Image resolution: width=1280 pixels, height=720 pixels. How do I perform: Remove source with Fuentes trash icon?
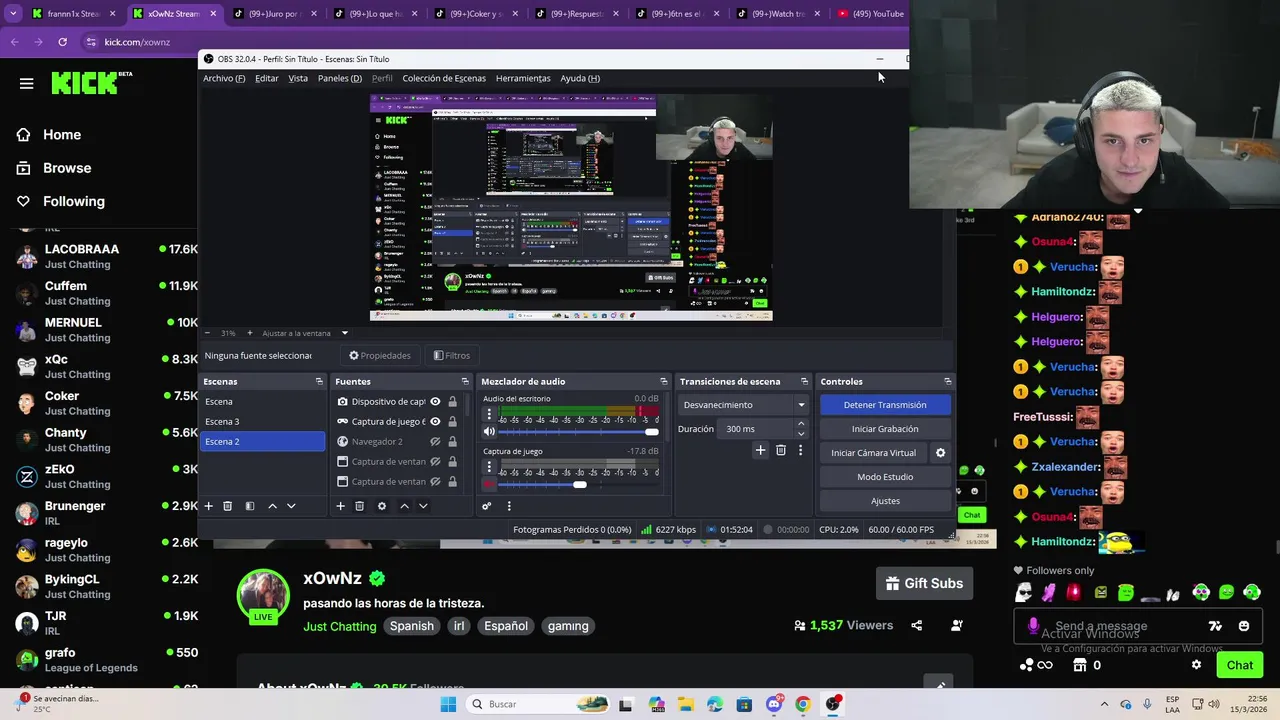tap(359, 506)
